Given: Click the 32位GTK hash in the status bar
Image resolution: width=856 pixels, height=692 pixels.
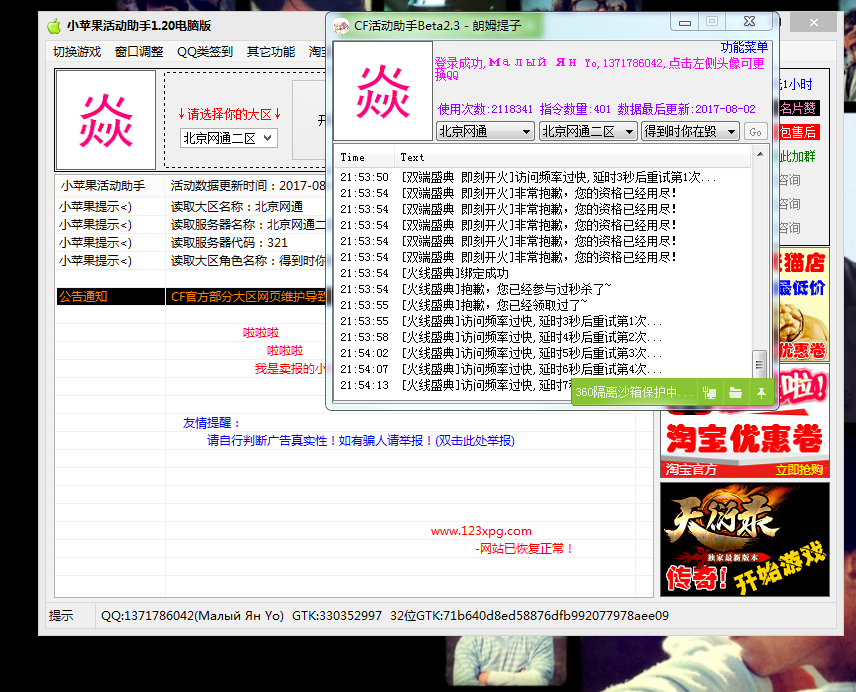Looking at the screenshot, I should [x=530, y=616].
